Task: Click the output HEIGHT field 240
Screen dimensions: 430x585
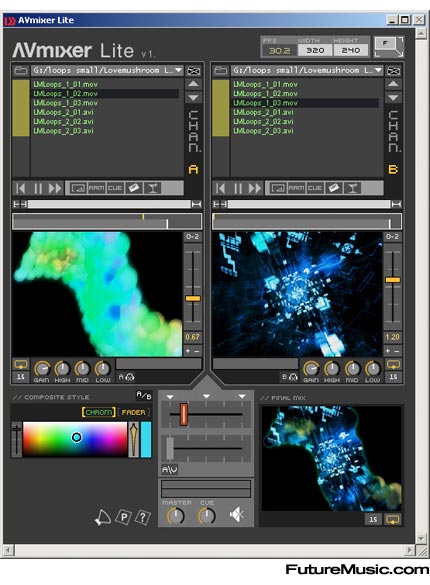Action: 351,50
